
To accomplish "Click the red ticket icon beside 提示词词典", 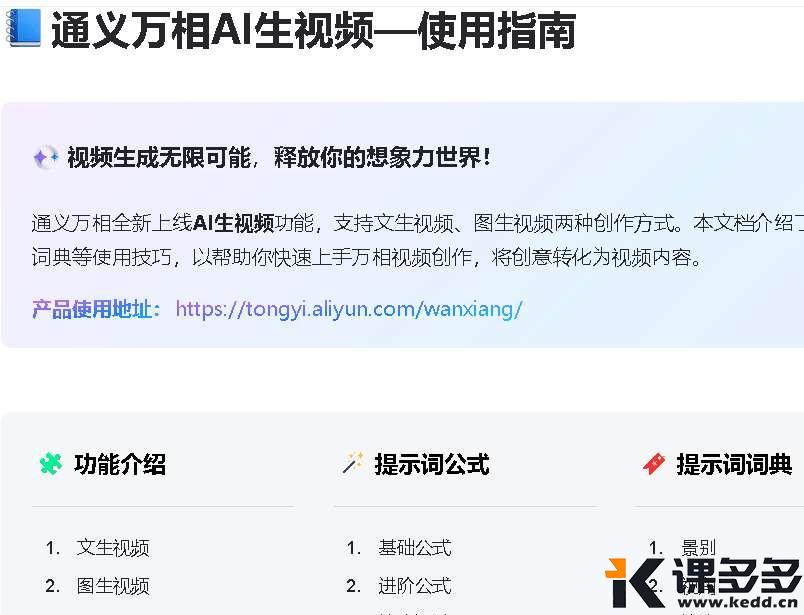I will coord(653,463).
